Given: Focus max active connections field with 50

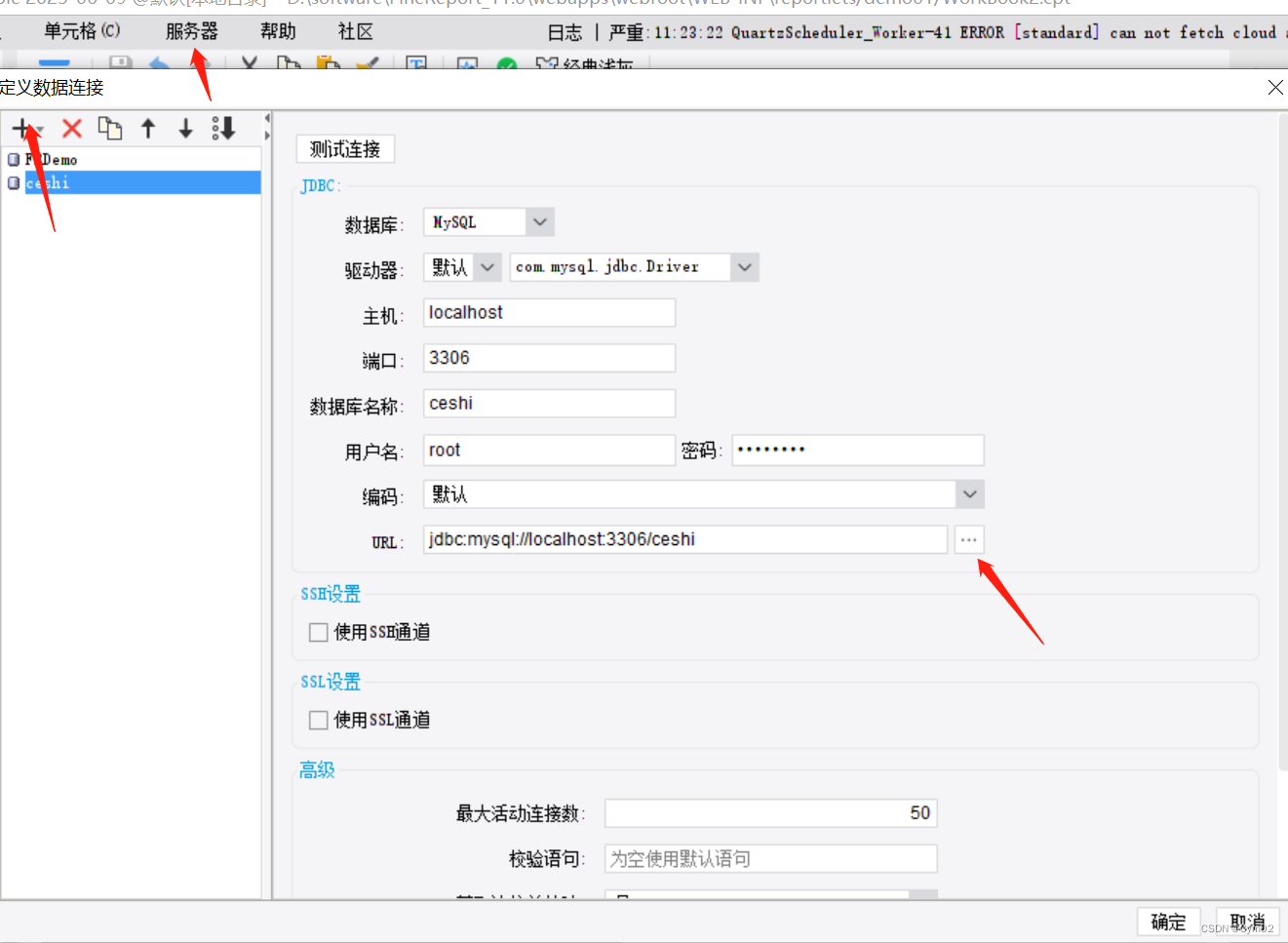Looking at the screenshot, I should tap(771, 813).
